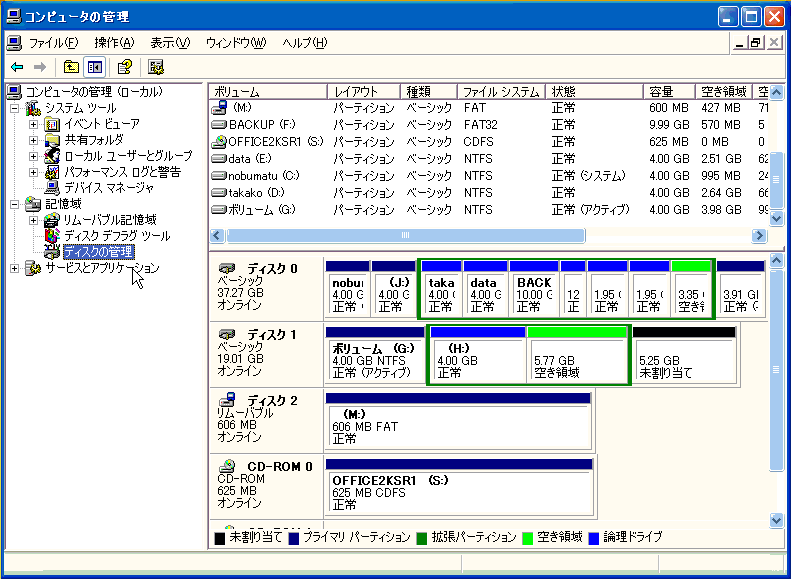Click the disk settings toolbar icon
791x579 pixels.
tap(156, 67)
